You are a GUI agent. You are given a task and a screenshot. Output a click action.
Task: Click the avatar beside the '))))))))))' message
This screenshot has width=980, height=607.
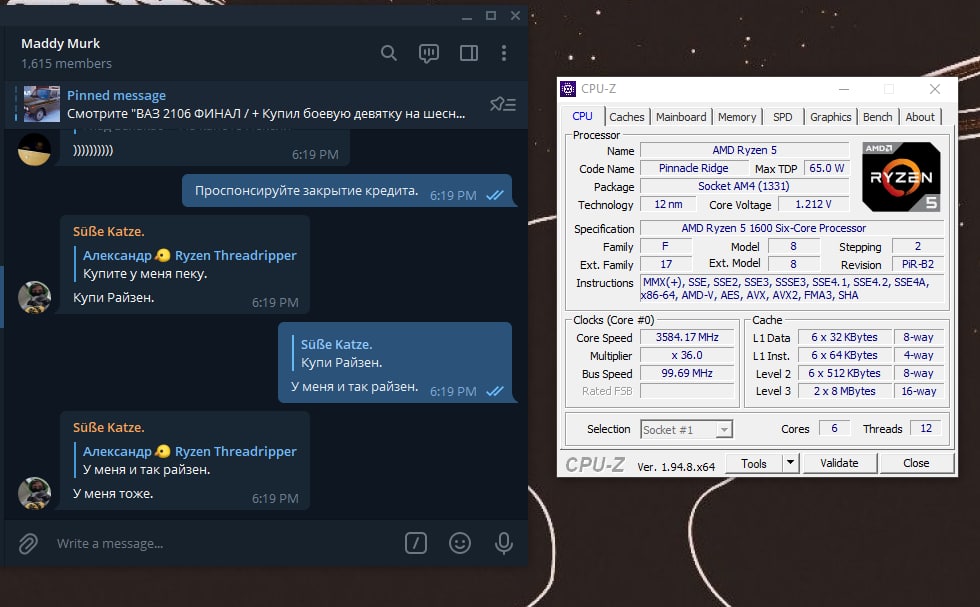pyautogui.click(x=34, y=149)
